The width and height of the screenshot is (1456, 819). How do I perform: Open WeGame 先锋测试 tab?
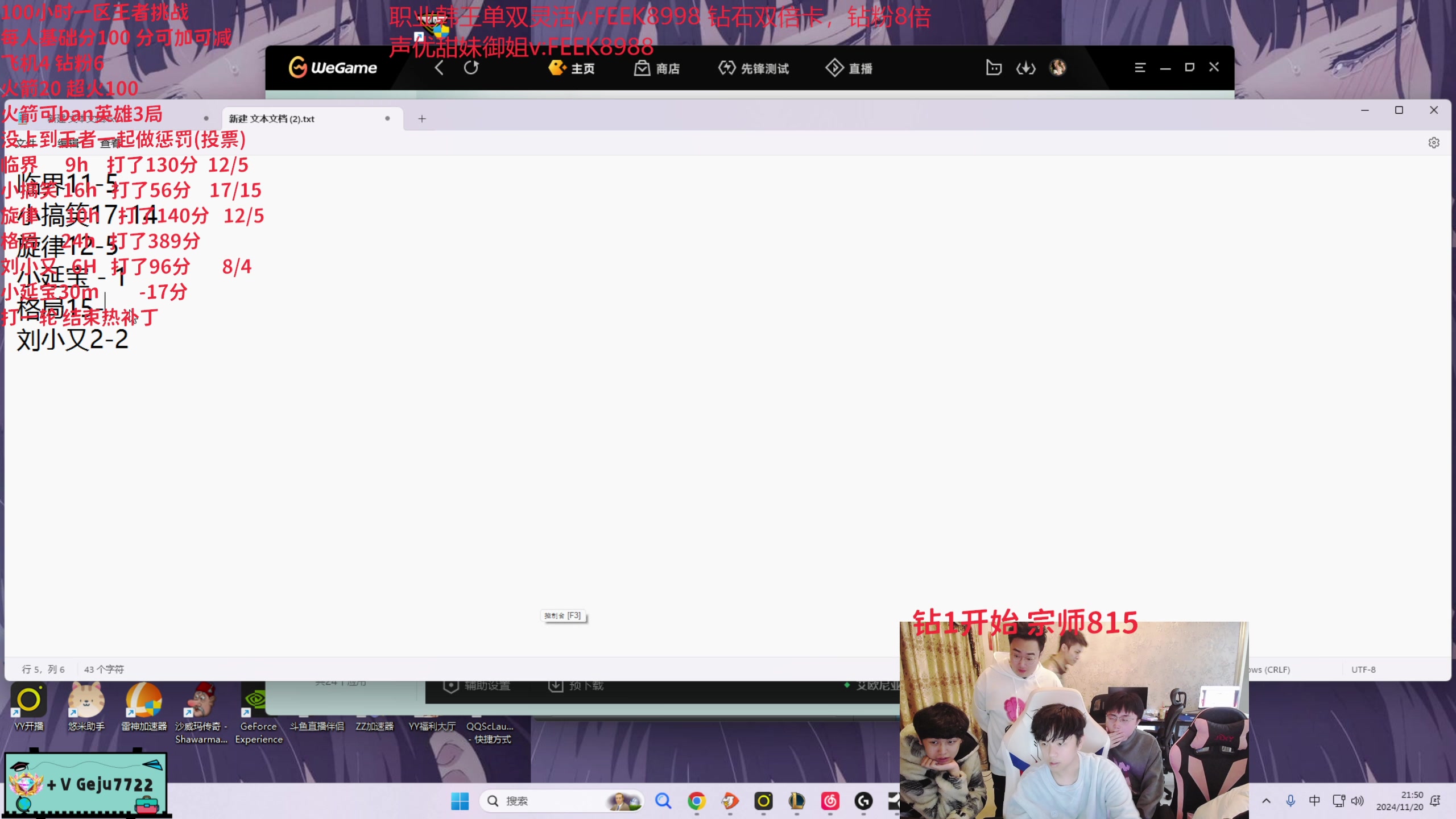(x=754, y=68)
